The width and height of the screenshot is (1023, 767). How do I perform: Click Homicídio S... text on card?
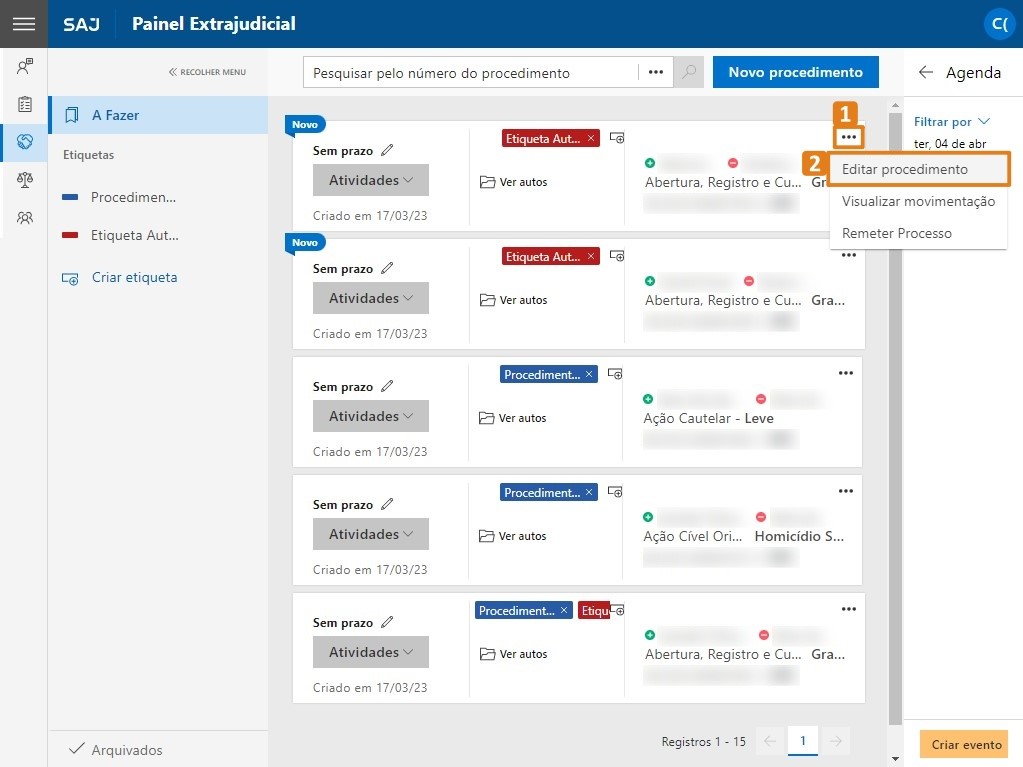coord(799,536)
